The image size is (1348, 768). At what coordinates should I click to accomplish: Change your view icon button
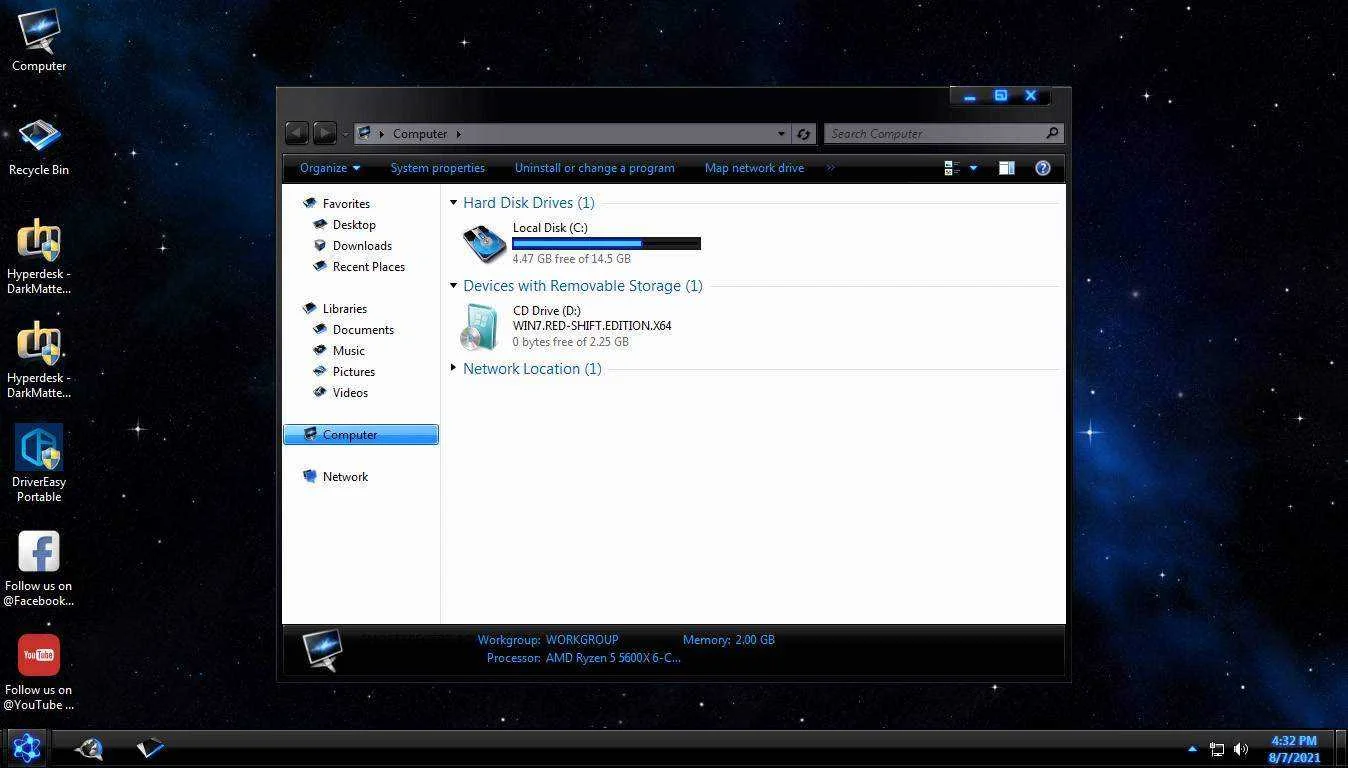pos(952,168)
